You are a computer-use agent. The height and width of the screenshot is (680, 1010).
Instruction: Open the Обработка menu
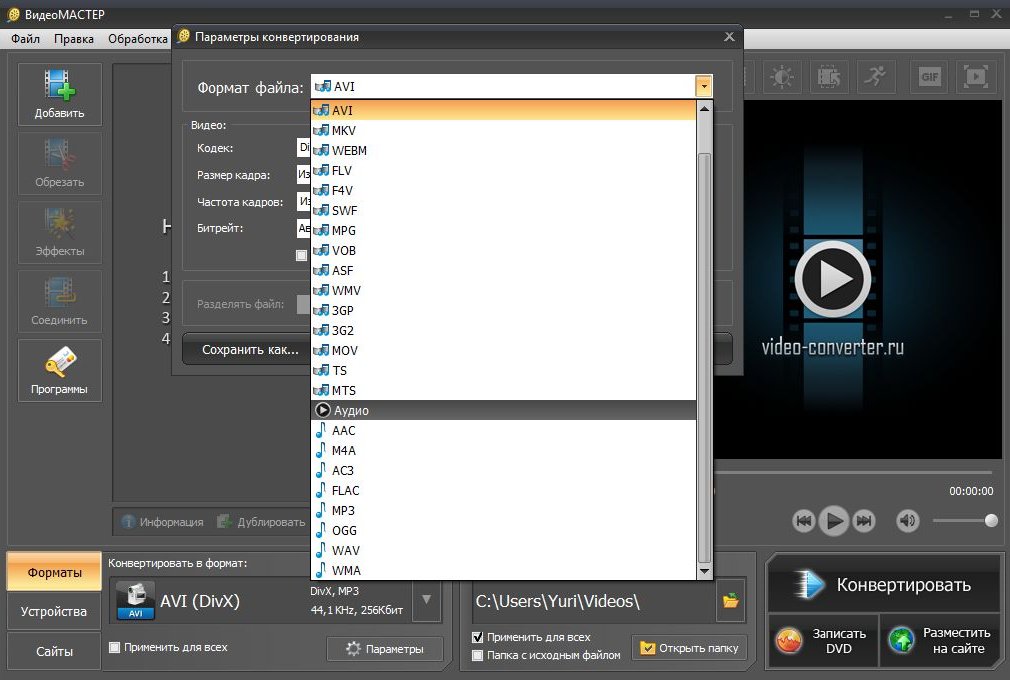(137, 39)
